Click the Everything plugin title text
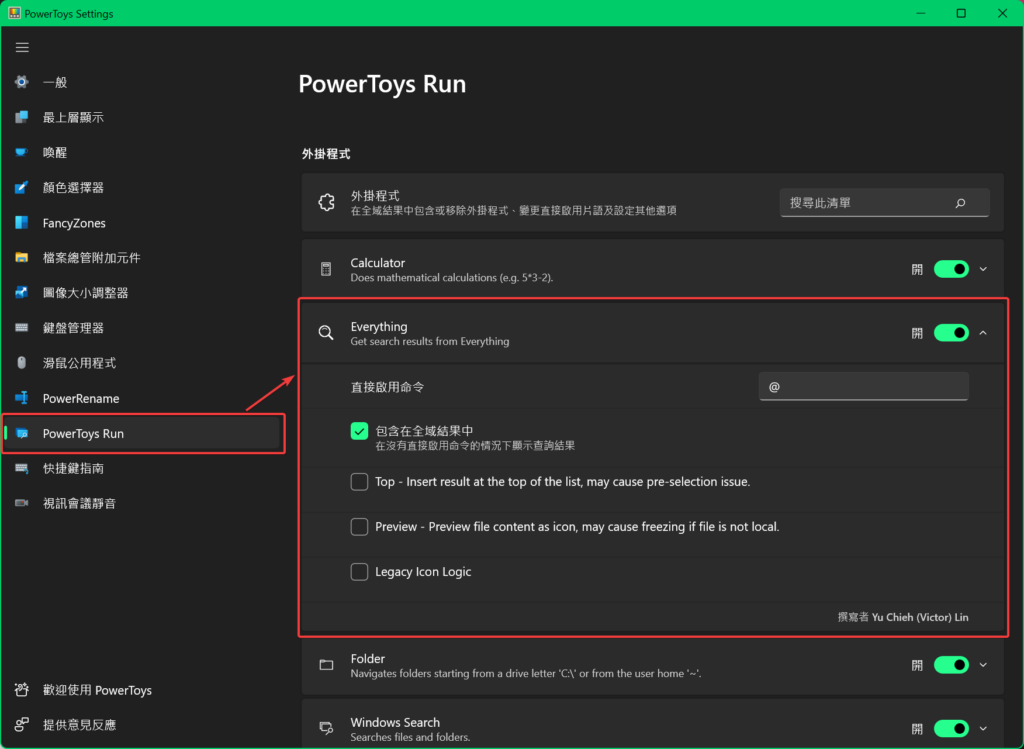1024x749 pixels. pos(379,327)
